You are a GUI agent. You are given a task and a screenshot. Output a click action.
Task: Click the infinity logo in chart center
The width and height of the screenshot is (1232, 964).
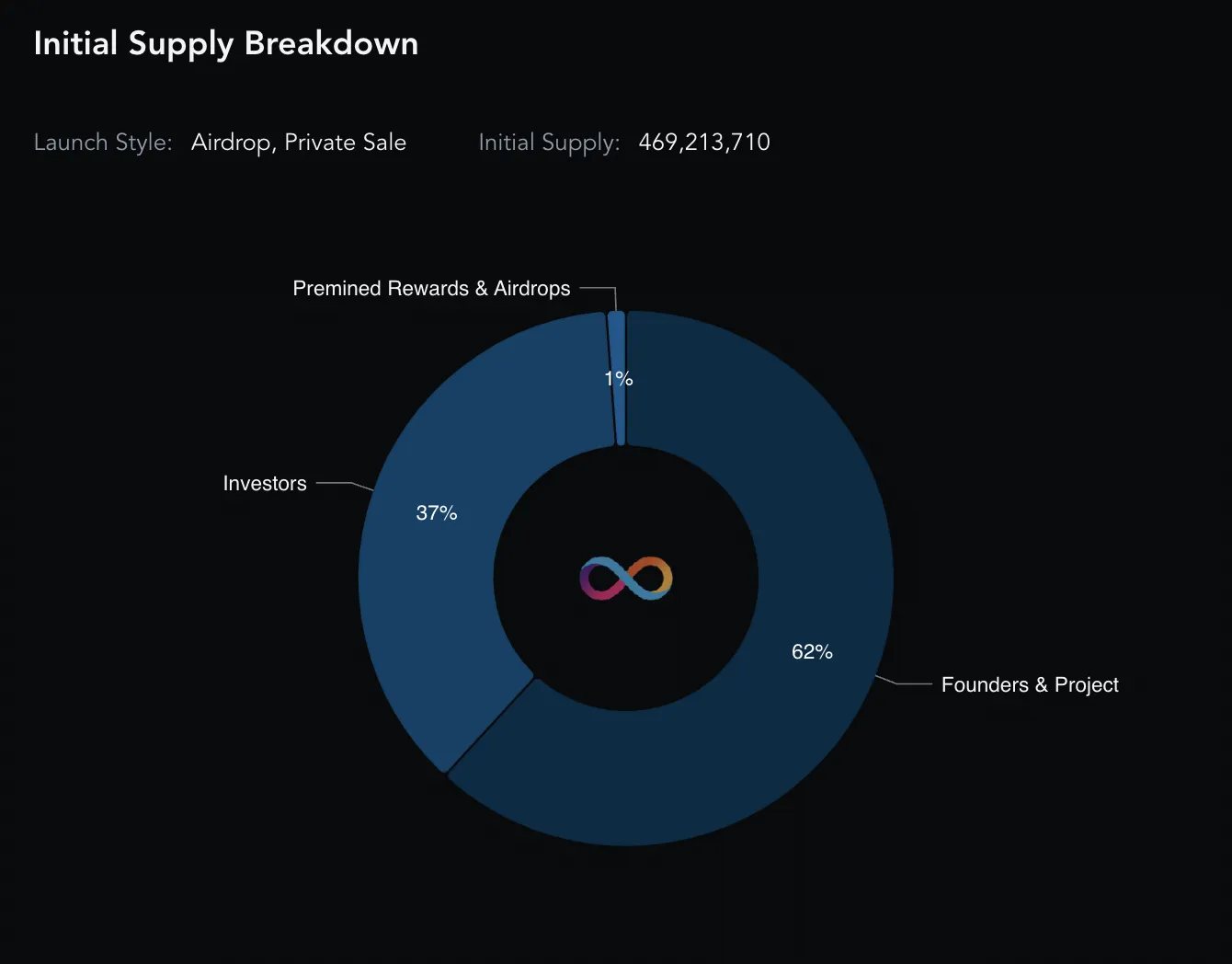coord(626,579)
